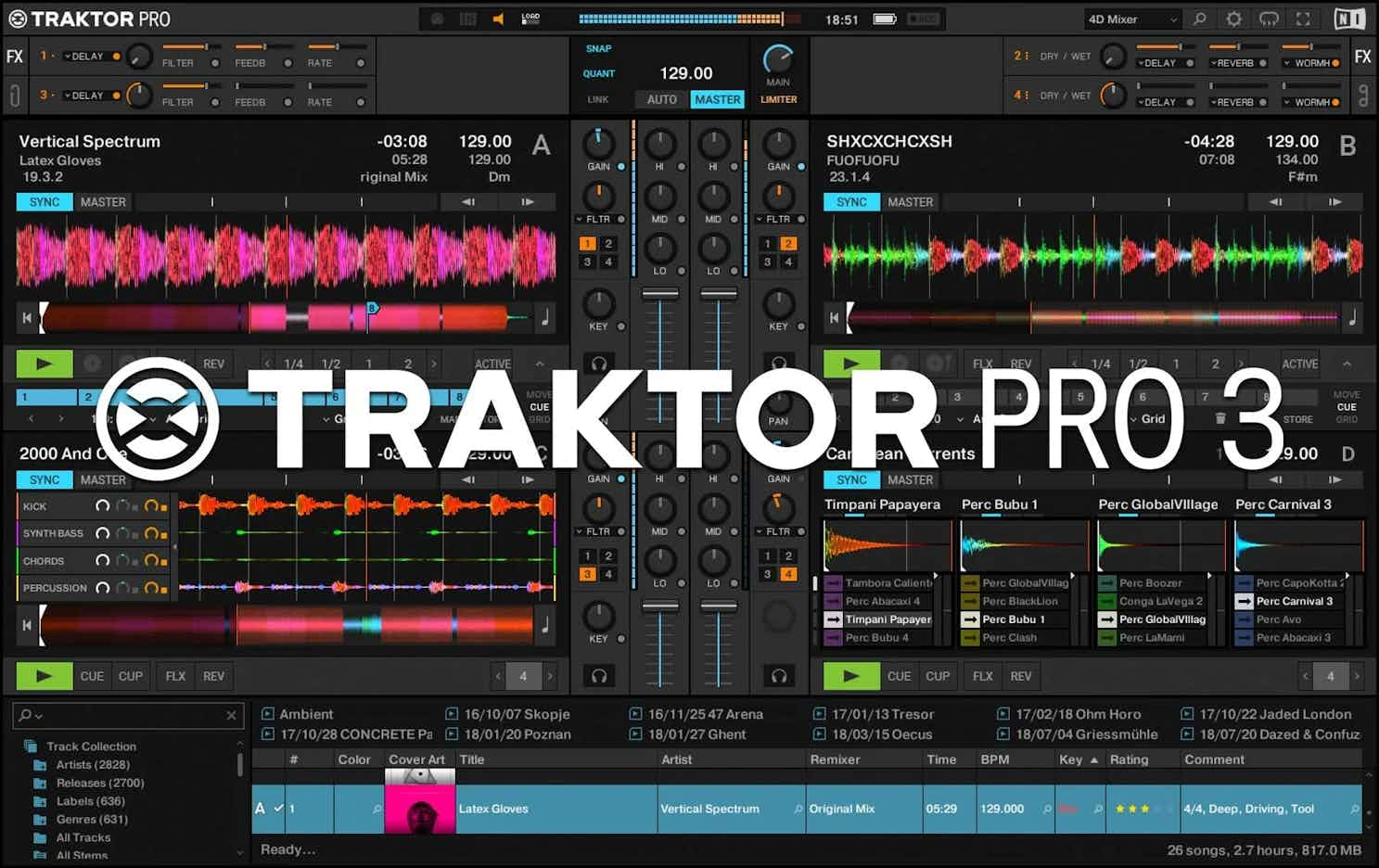
Task: Play Deck D with green play button
Action: 851,676
